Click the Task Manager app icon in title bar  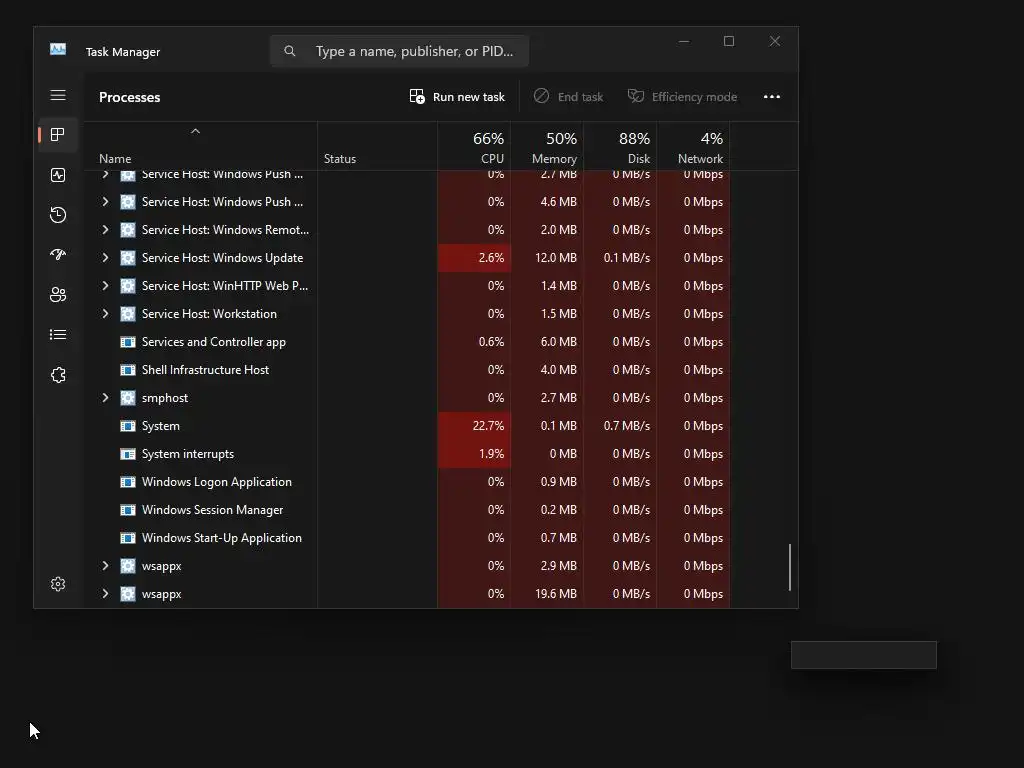[x=58, y=50]
